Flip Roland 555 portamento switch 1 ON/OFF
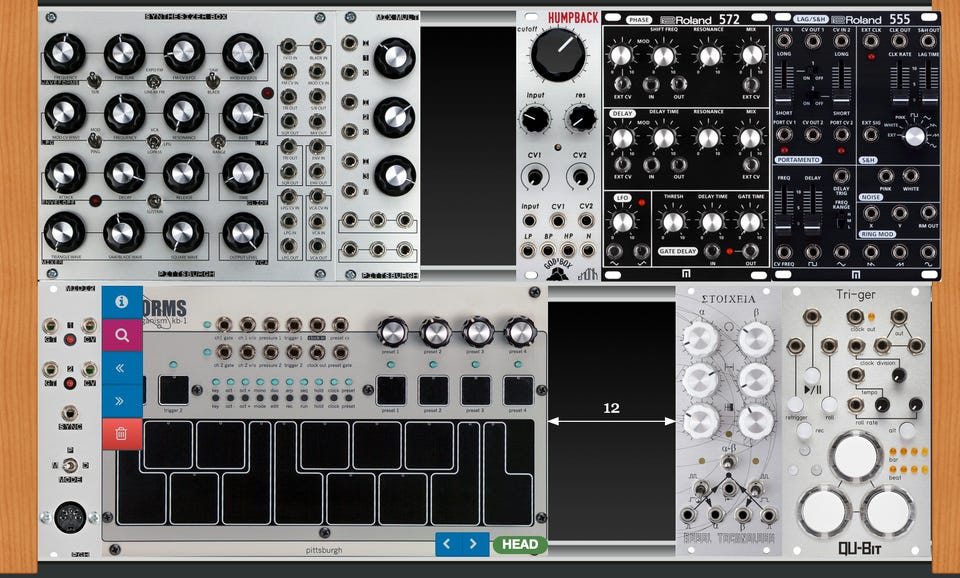The image size is (960, 578). point(812,70)
